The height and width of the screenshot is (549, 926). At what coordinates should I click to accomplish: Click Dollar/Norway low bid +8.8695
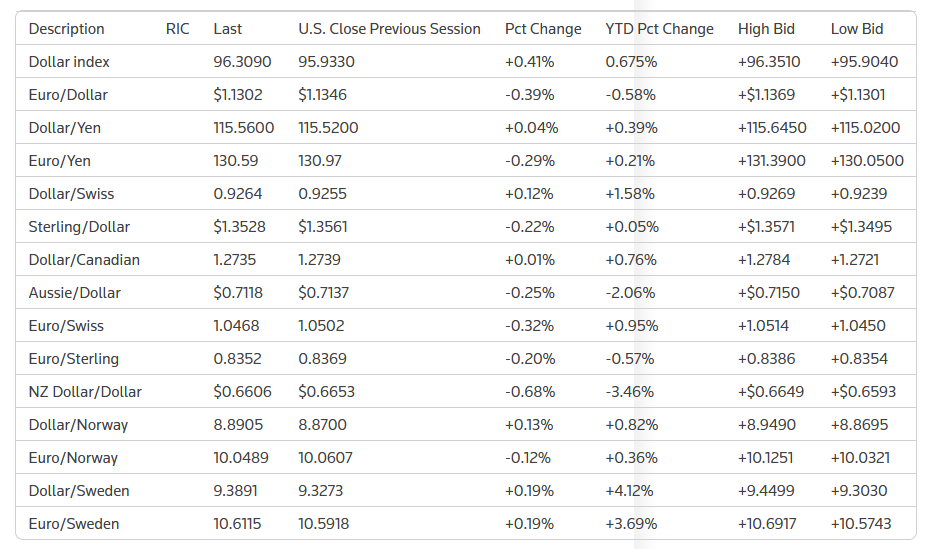click(860, 425)
